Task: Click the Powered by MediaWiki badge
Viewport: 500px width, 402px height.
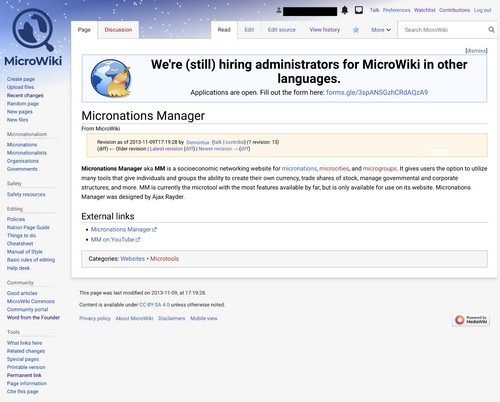Action: click(471, 320)
